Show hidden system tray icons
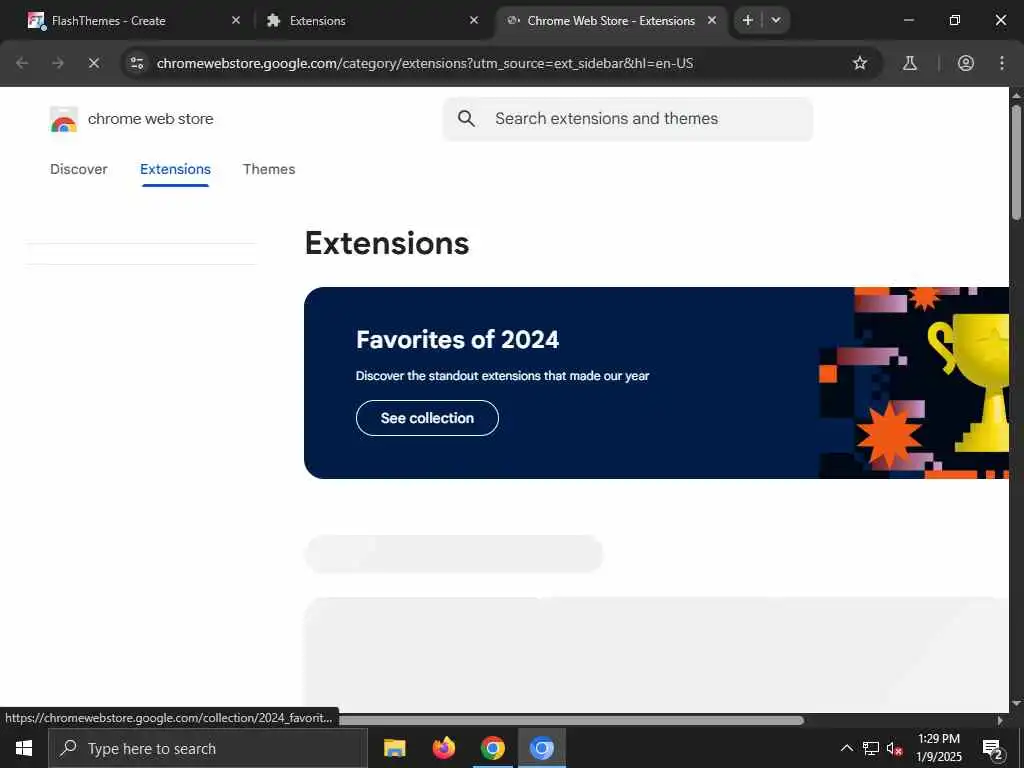Image resolution: width=1024 pixels, height=768 pixels. pos(846,748)
